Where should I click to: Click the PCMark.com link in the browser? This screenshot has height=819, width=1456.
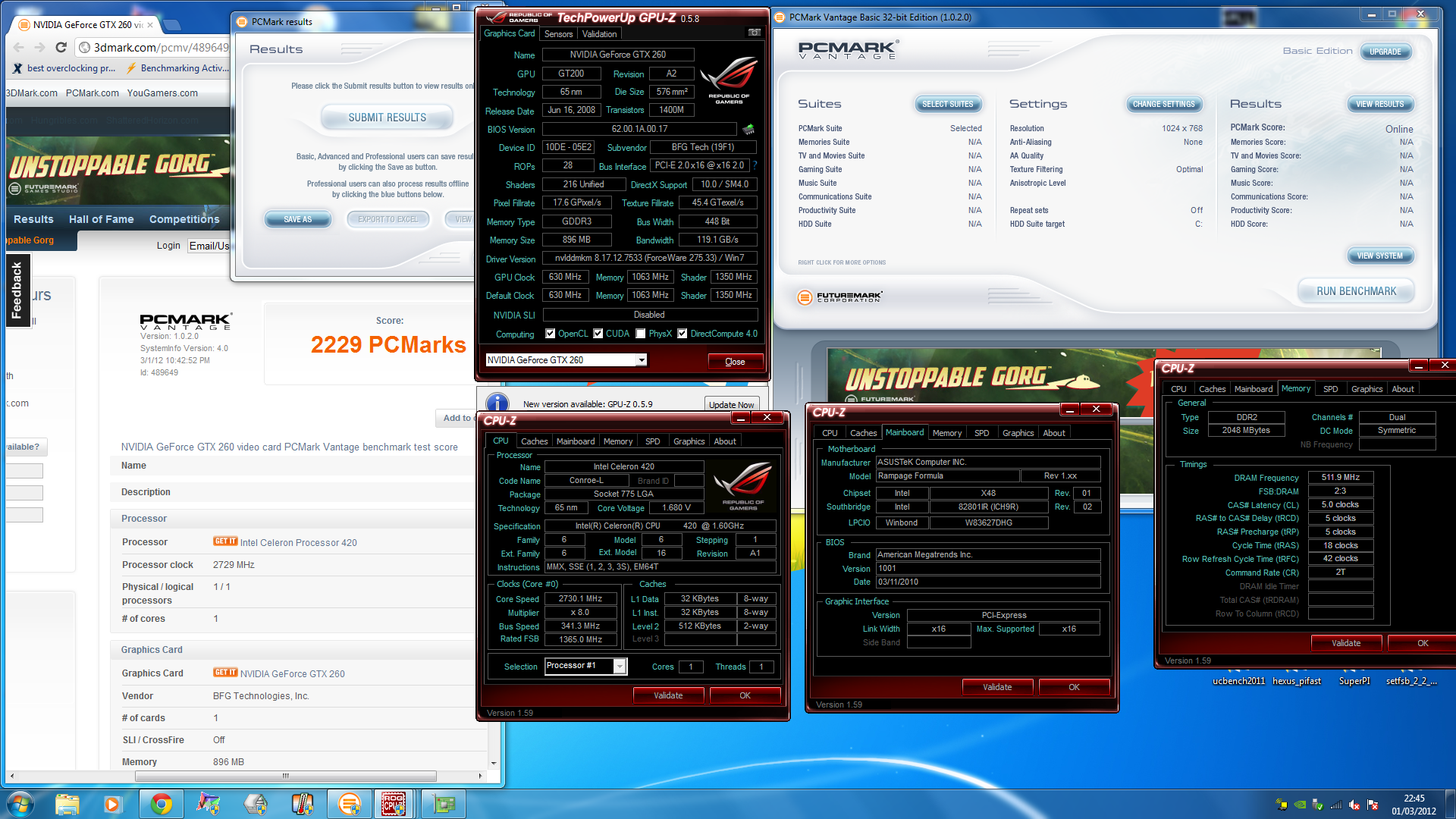click(x=92, y=93)
